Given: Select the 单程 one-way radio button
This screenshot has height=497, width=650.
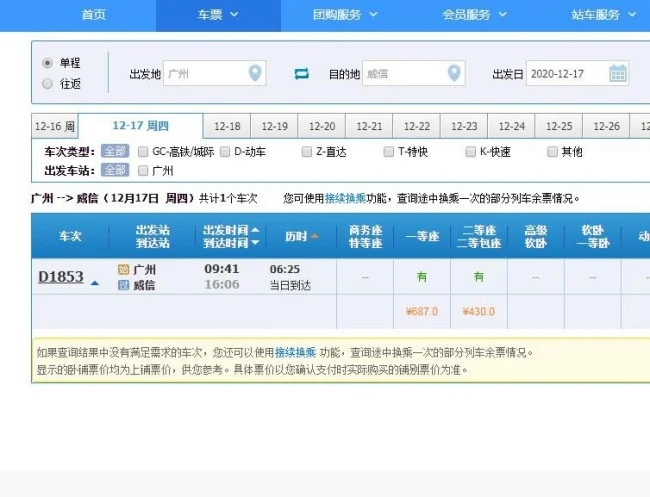Looking at the screenshot, I should tap(47, 63).
